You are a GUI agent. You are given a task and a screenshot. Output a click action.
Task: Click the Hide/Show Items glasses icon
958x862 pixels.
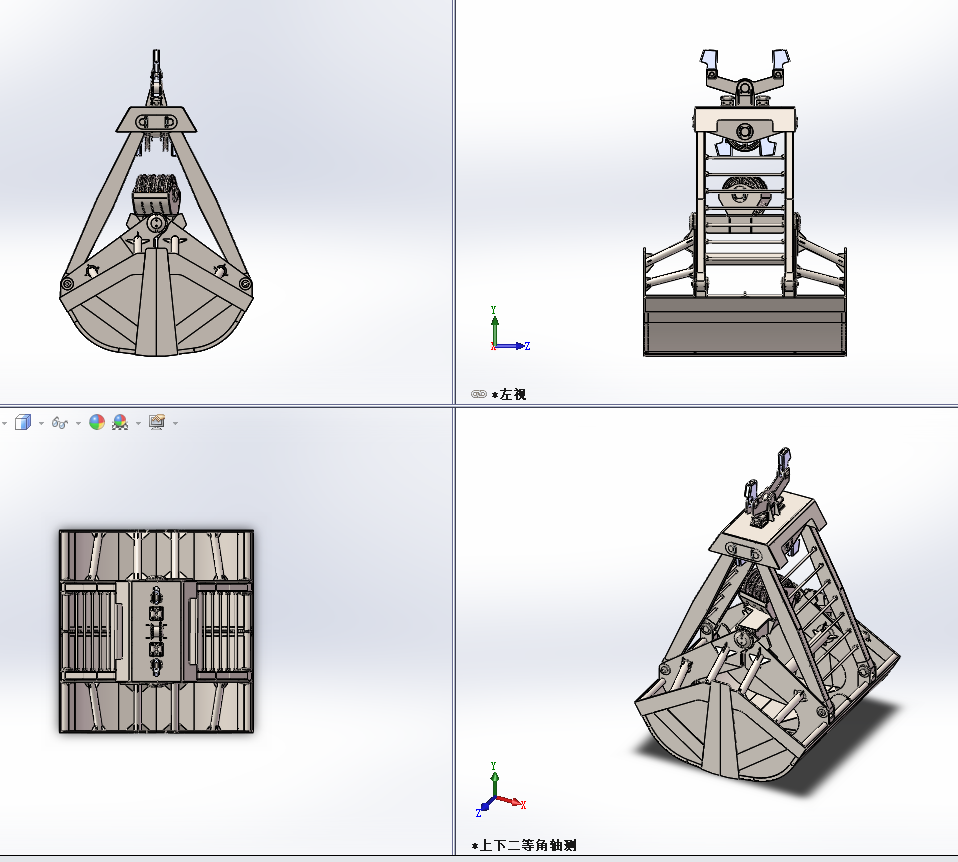60,422
